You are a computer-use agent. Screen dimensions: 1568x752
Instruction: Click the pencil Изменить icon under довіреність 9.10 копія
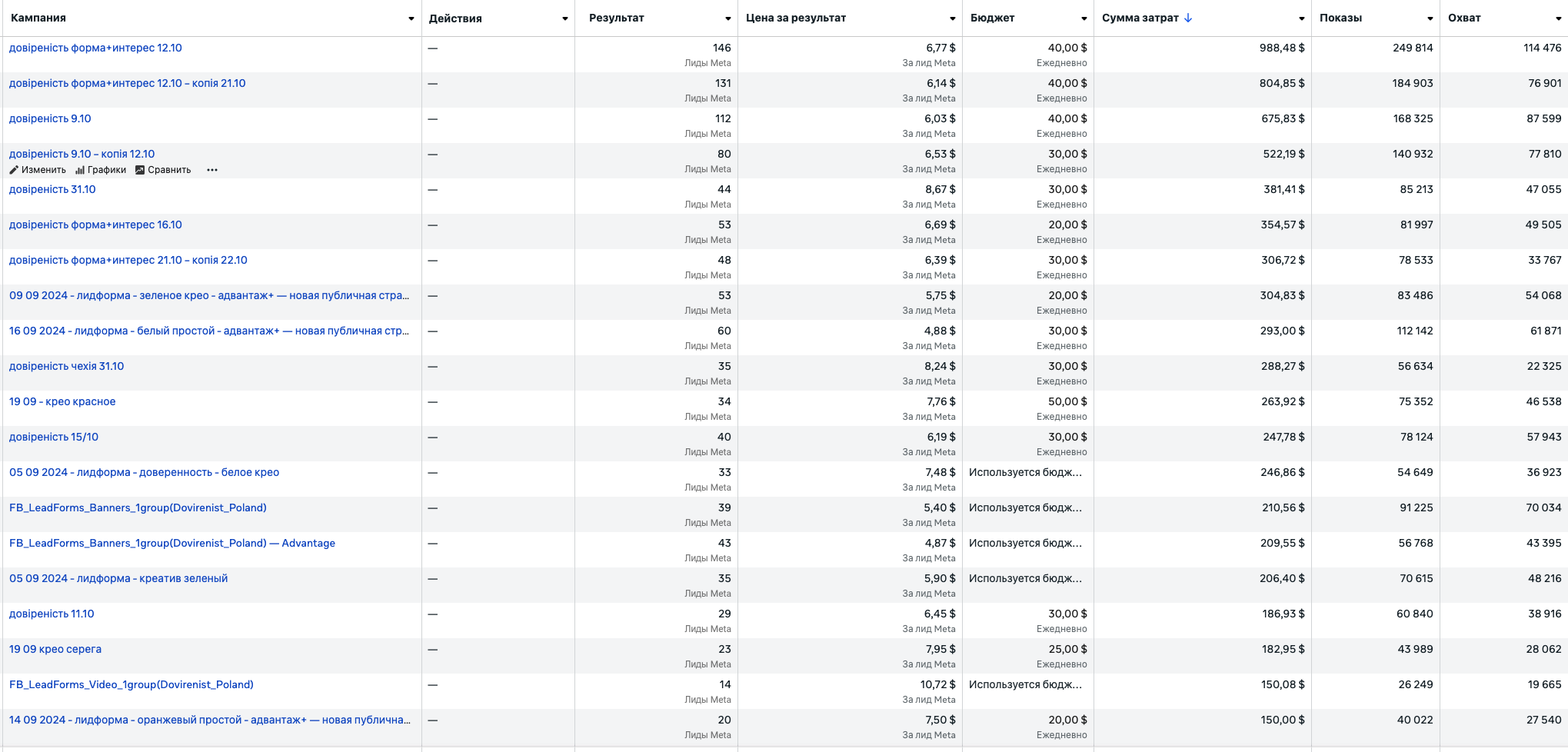(x=14, y=170)
